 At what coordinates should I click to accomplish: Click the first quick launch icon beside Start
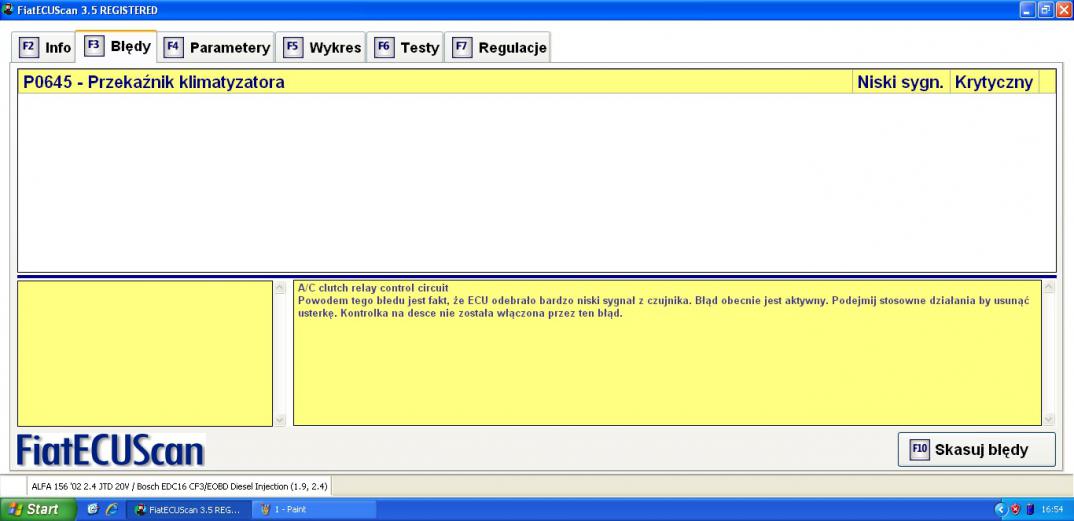pos(92,509)
